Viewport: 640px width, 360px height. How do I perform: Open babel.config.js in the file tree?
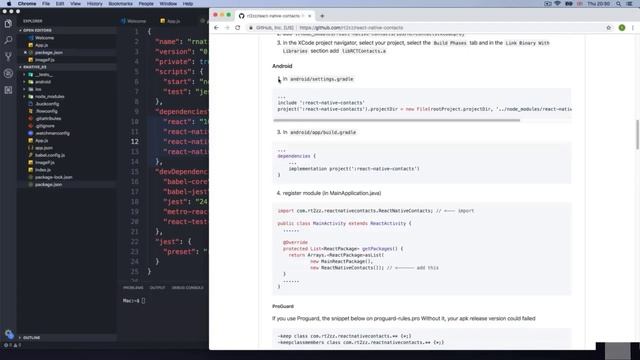50,156
